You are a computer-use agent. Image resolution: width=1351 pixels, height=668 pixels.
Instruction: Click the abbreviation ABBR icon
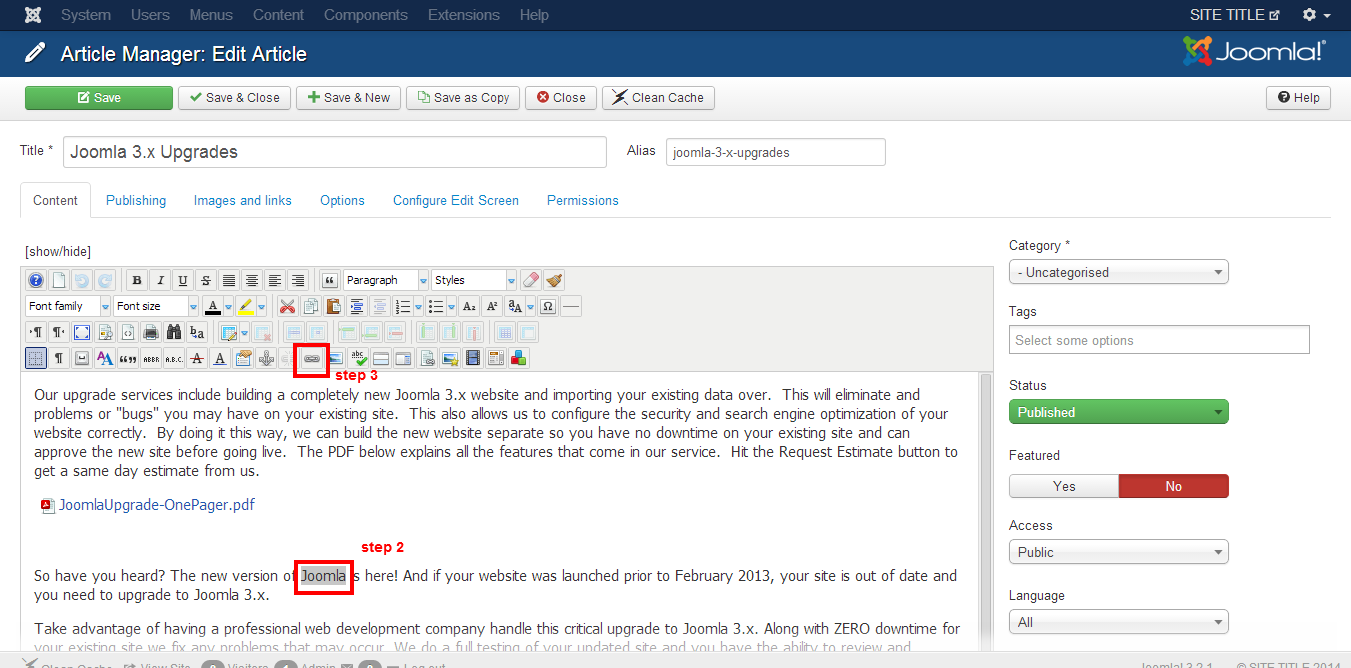(x=151, y=357)
